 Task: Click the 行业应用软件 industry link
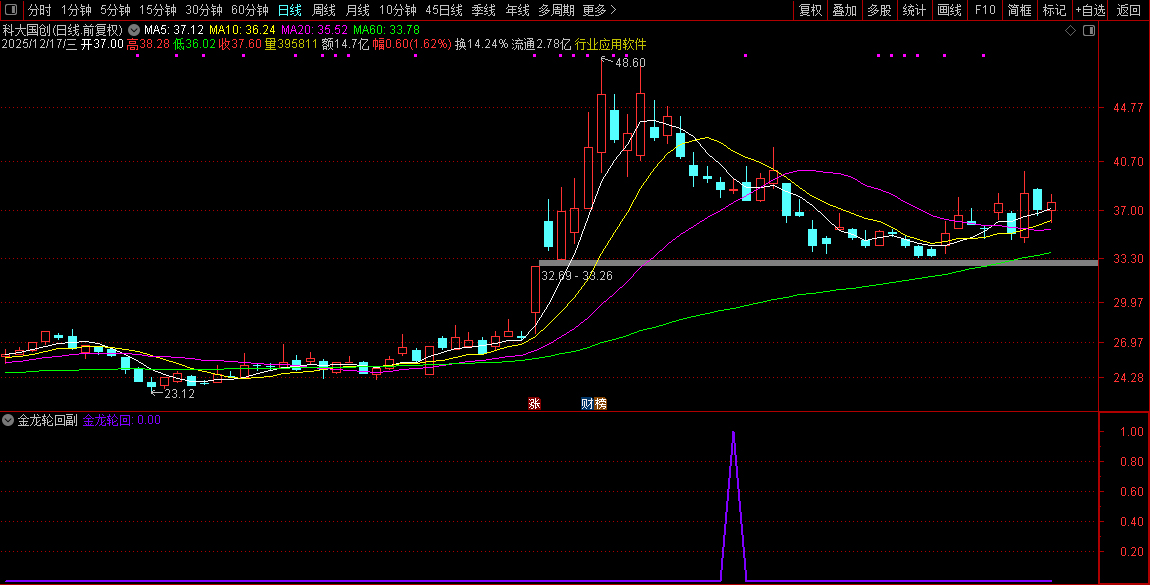coord(610,44)
